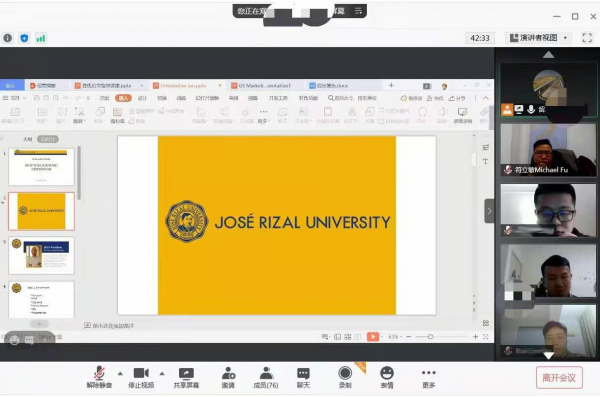Switch to slide sorter grid view icon

tap(347, 337)
